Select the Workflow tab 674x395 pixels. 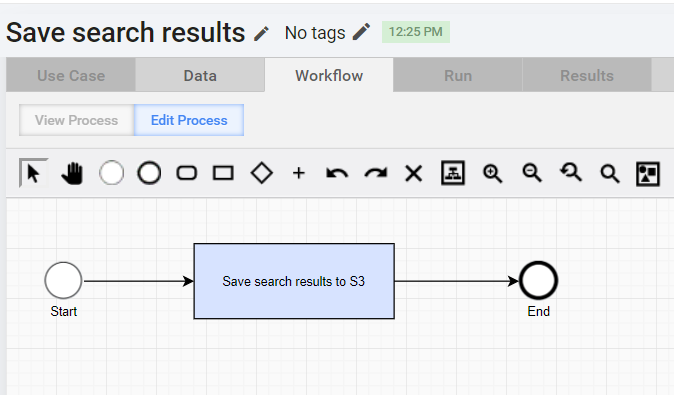click(x=329, y=75)
